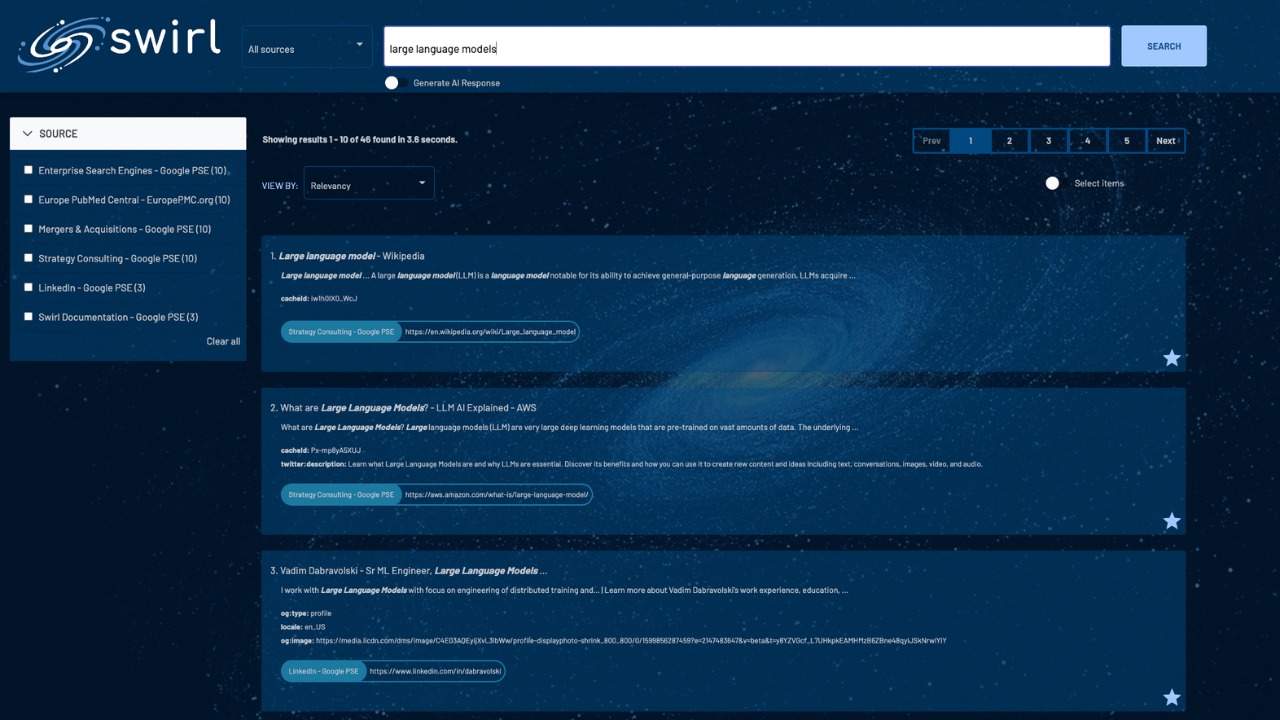Image resolution: width=1280 pixels, height=720 pixels.
Task: Open the aws.amazon.com what-is URL
Action: pyautogui.click(x=497, y=494)
